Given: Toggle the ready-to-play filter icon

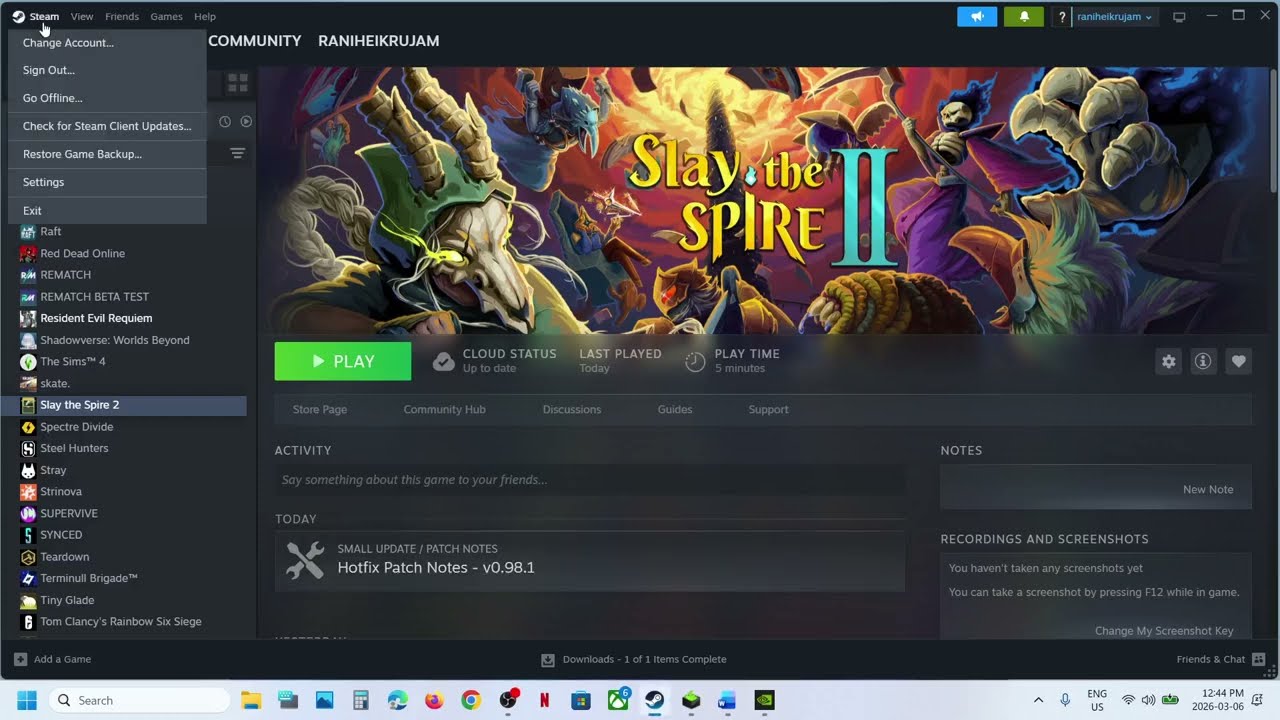Looking at the screenshot, I should 246,121.
